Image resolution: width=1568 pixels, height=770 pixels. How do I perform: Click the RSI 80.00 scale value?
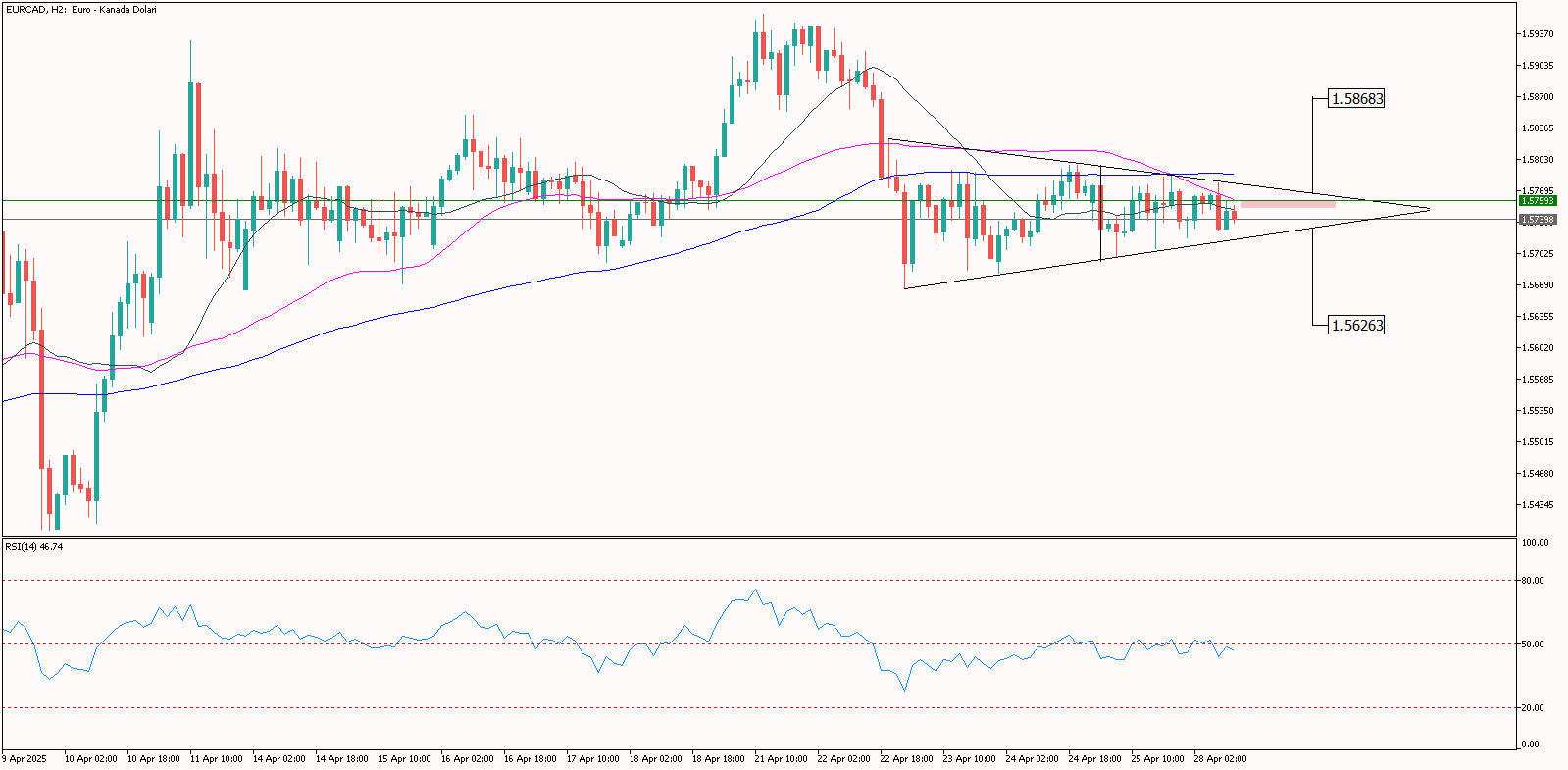click(1534, 581)
